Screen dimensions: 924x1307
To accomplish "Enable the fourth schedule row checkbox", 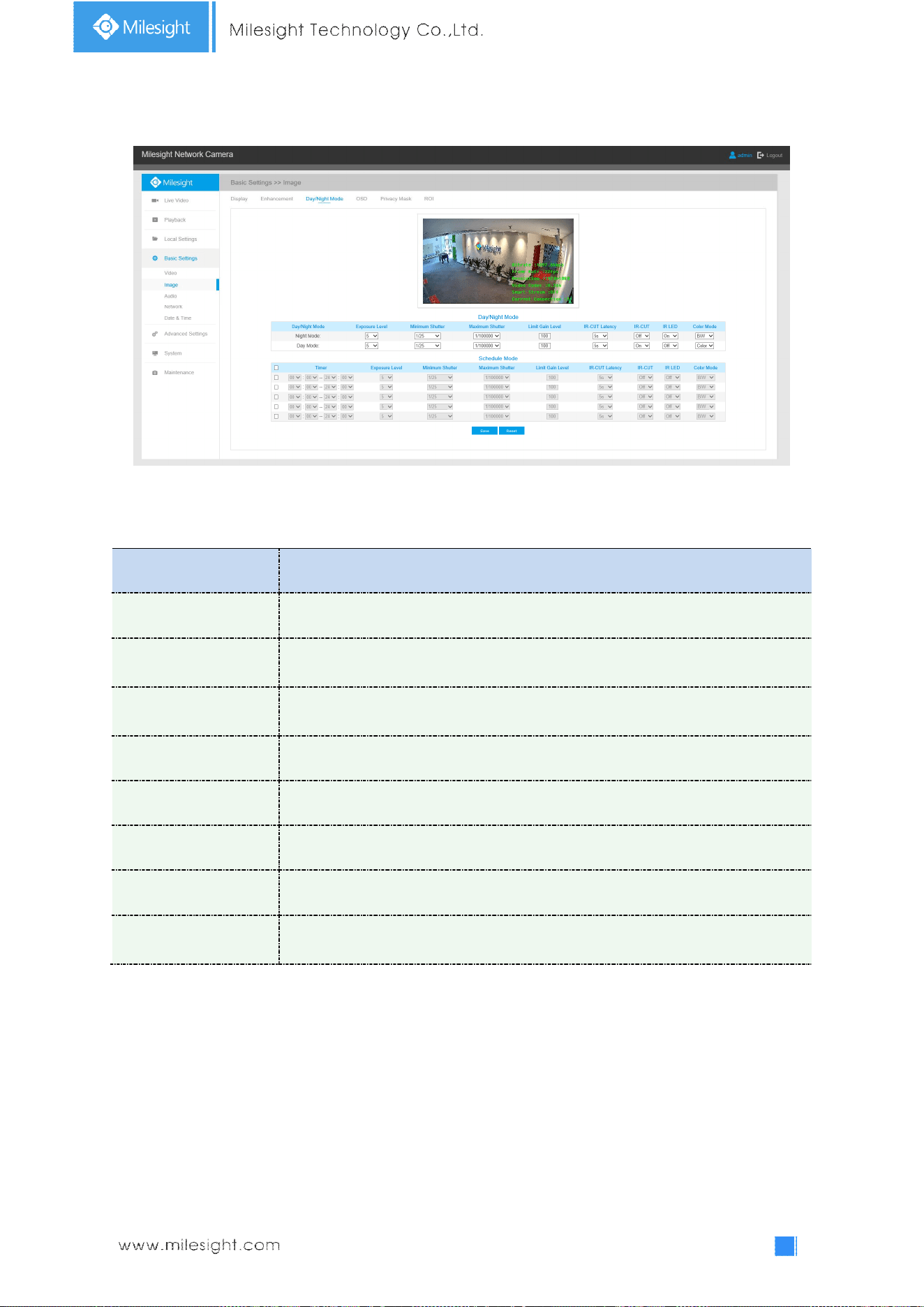I will 276,407.
